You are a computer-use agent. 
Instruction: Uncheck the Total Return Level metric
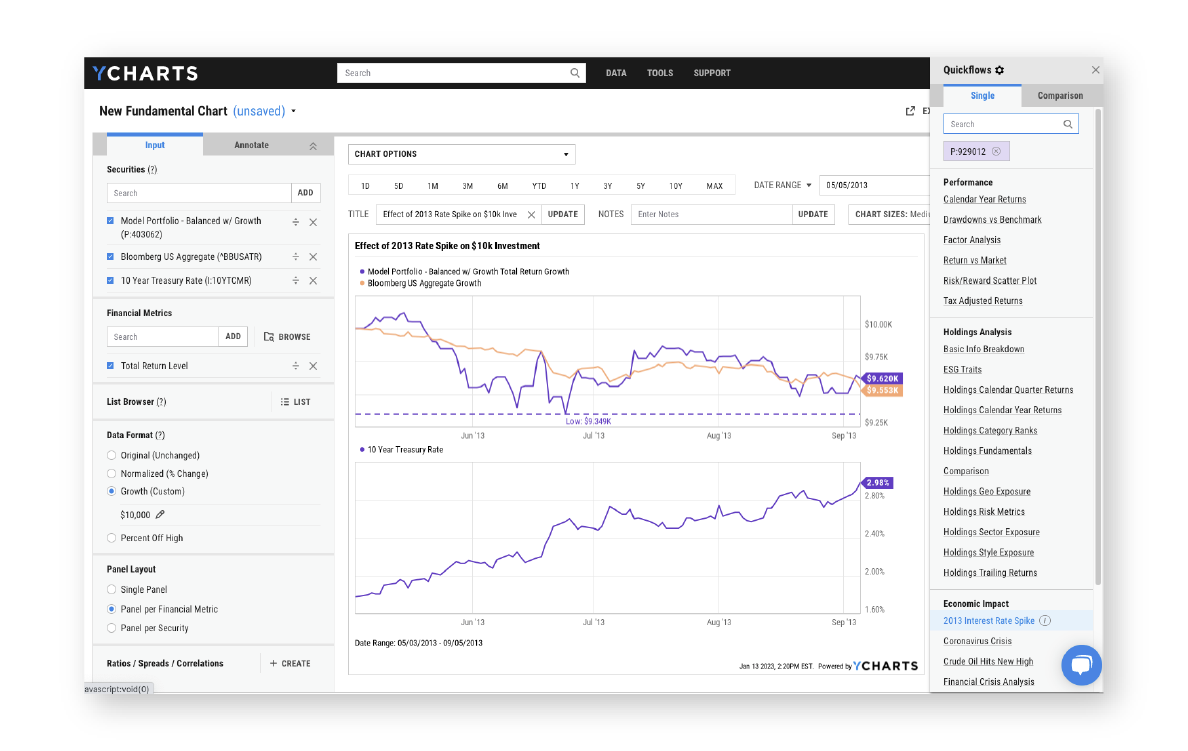[x=110, y=364]
